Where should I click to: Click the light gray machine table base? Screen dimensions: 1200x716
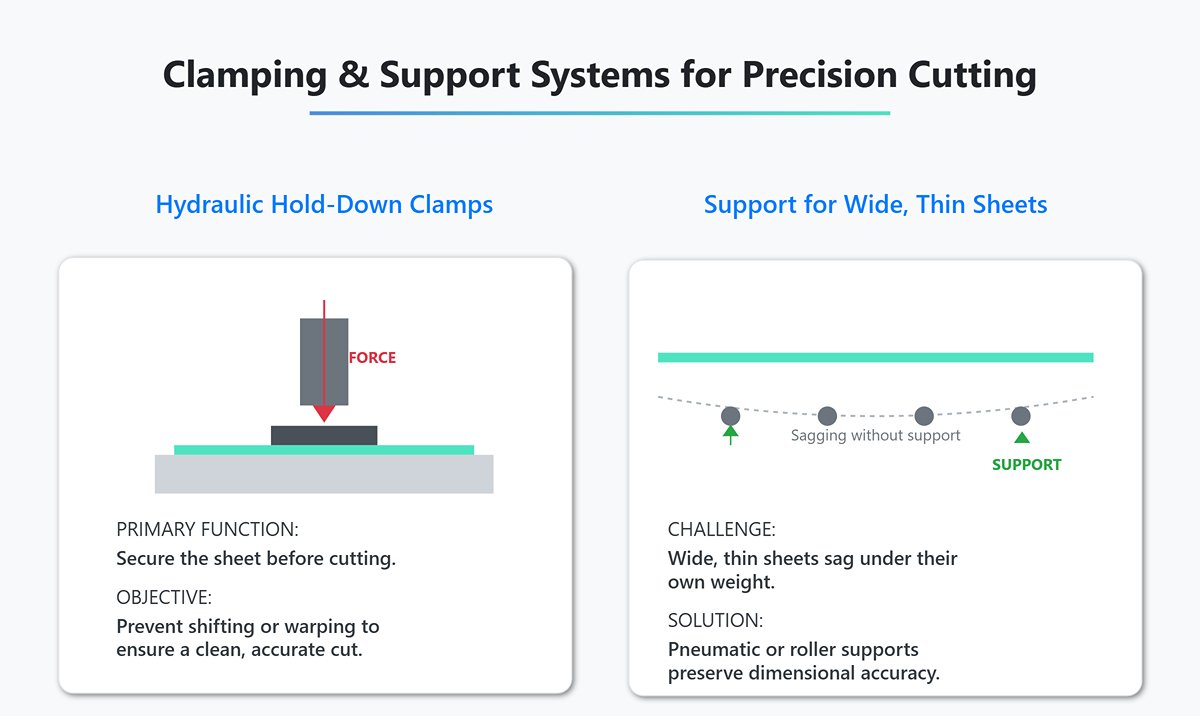[x=324, y=474]
